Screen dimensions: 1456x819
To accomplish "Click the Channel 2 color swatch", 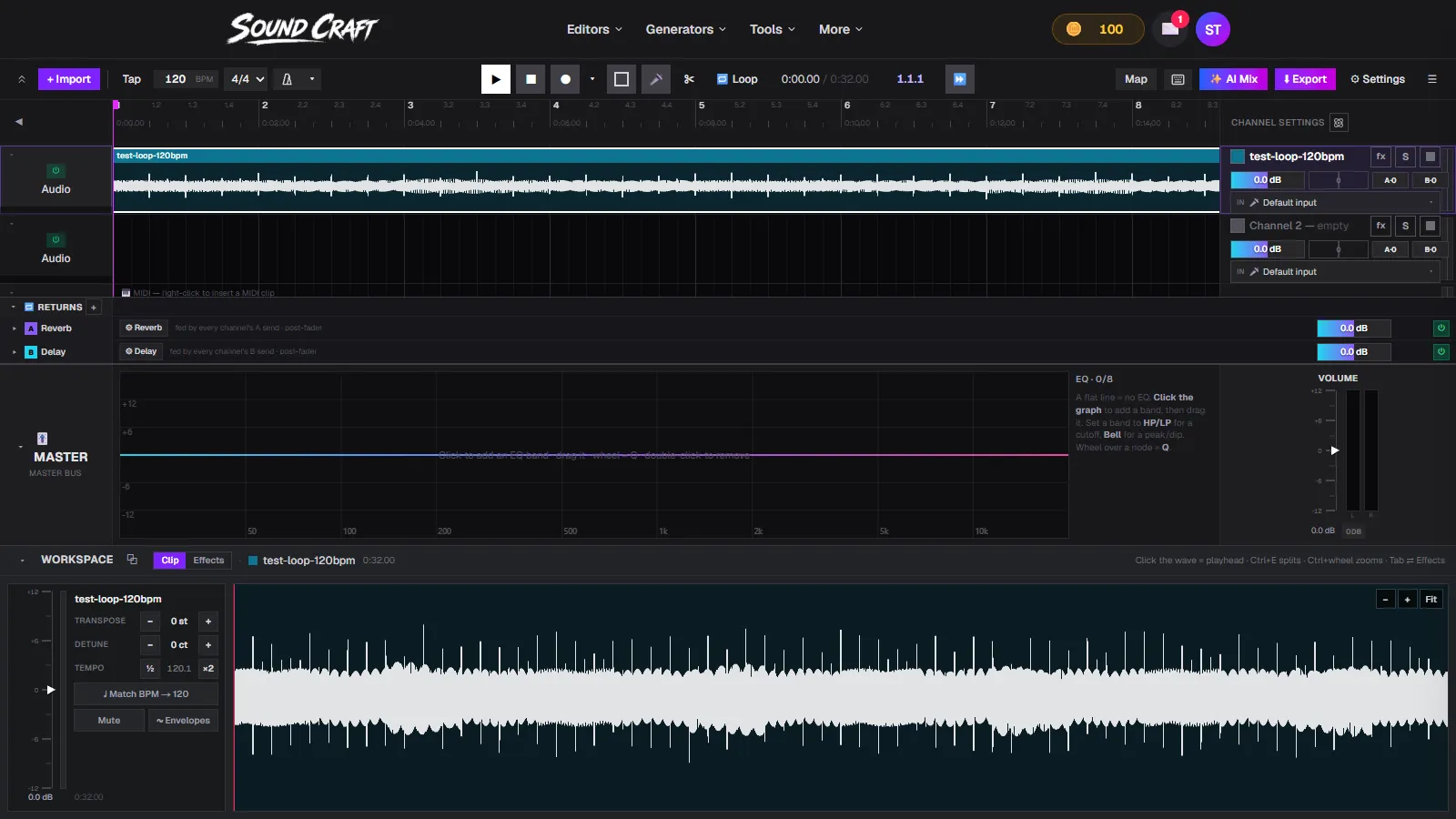I will click(1238, 226).
